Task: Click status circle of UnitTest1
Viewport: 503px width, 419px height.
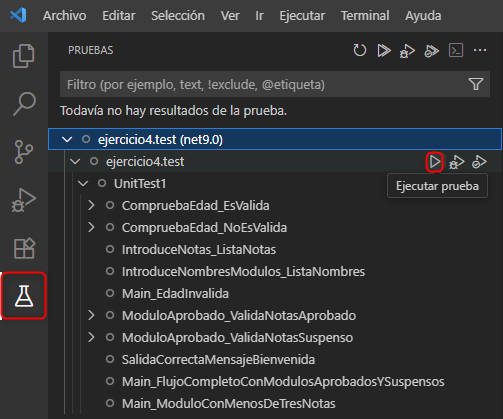Action: [x=102, y=183]
